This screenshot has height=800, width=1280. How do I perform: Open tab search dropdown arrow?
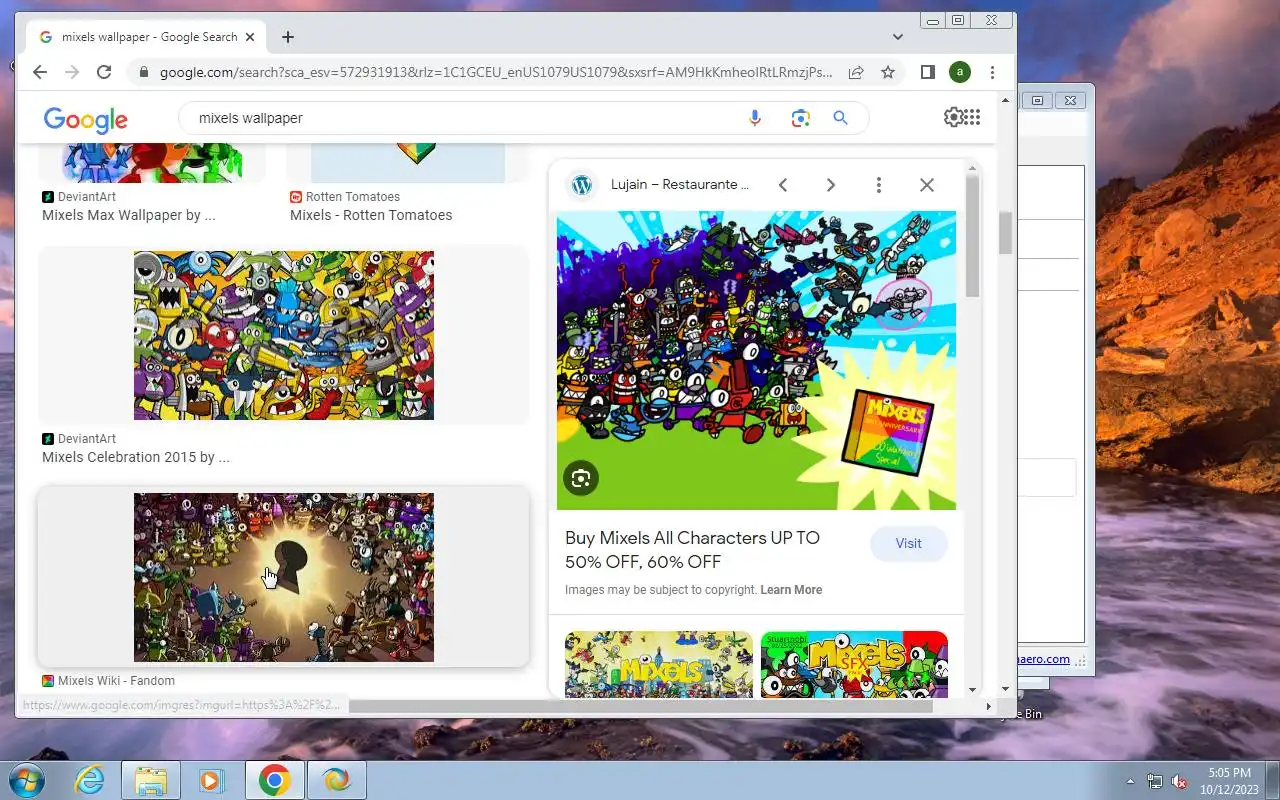coord(897,37)
